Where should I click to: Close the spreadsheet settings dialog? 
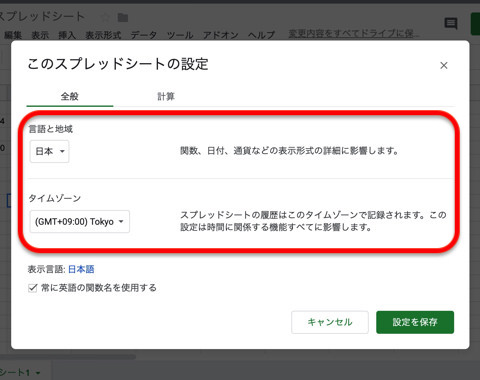(x=444, y=65)
